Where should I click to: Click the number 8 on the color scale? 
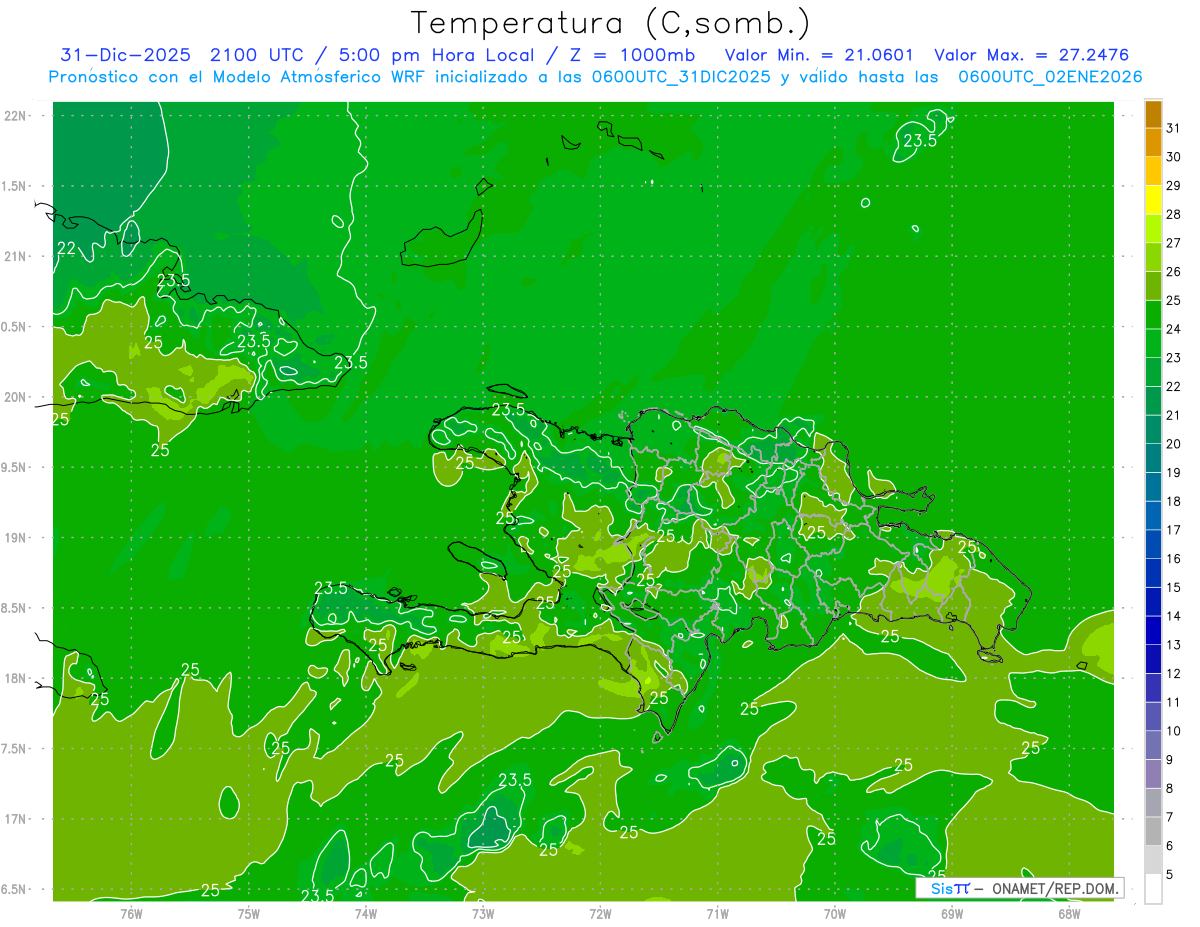coord(1170,788)
